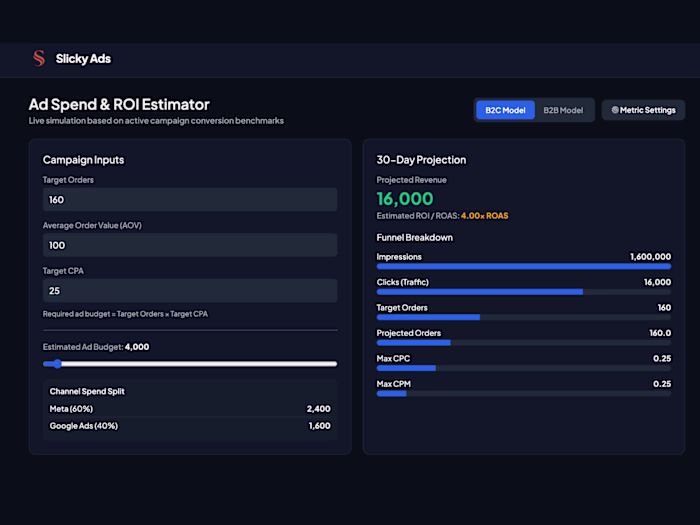The height and width of the screenshot is (525, 700).
Task: Click the Projected Orders funnel bar
Action: [x=524, y=343]
